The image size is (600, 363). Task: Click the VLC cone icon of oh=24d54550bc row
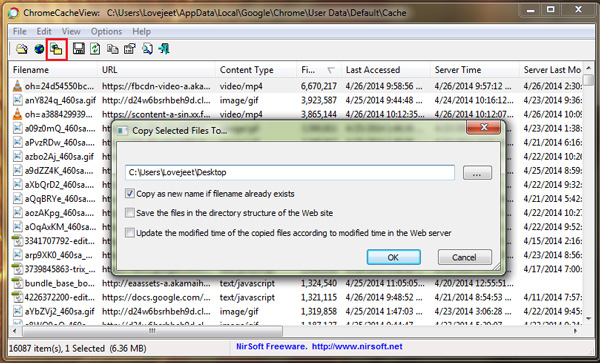[18, 86]
